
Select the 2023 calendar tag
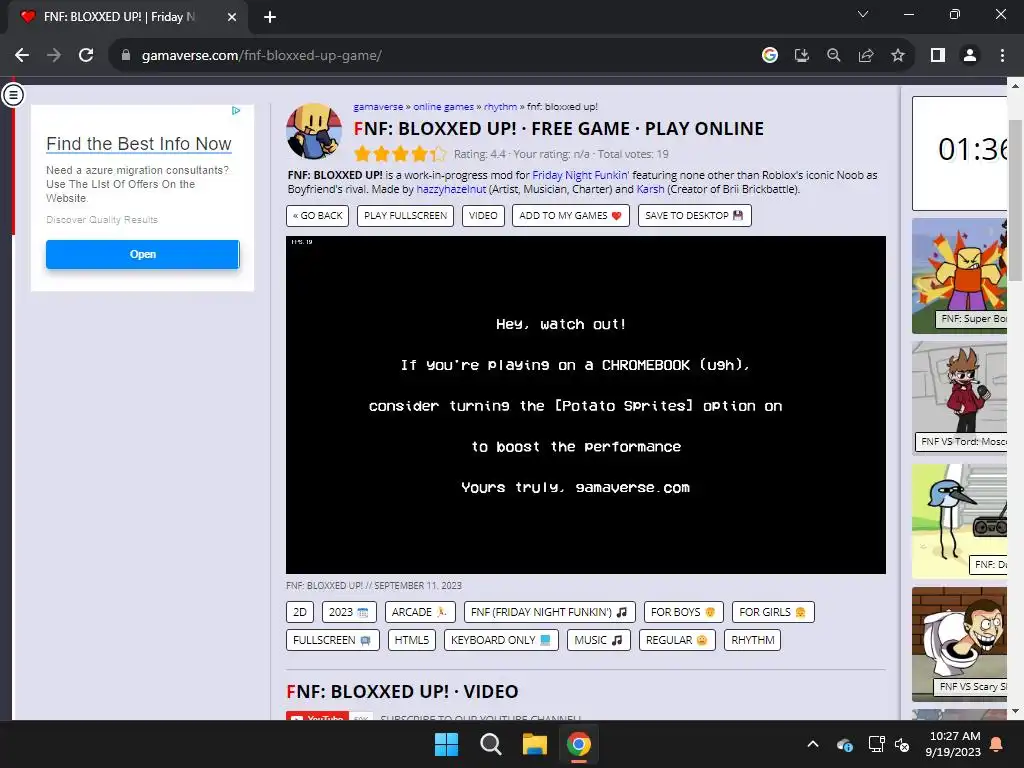tap(349, 612)
